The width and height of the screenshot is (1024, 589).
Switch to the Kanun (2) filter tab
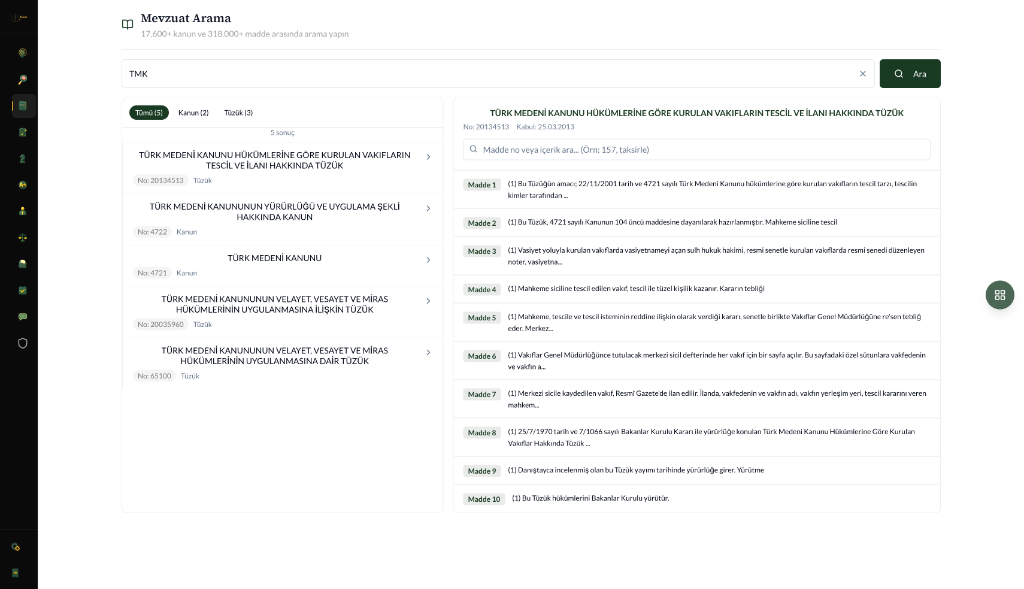coord(193,113)
